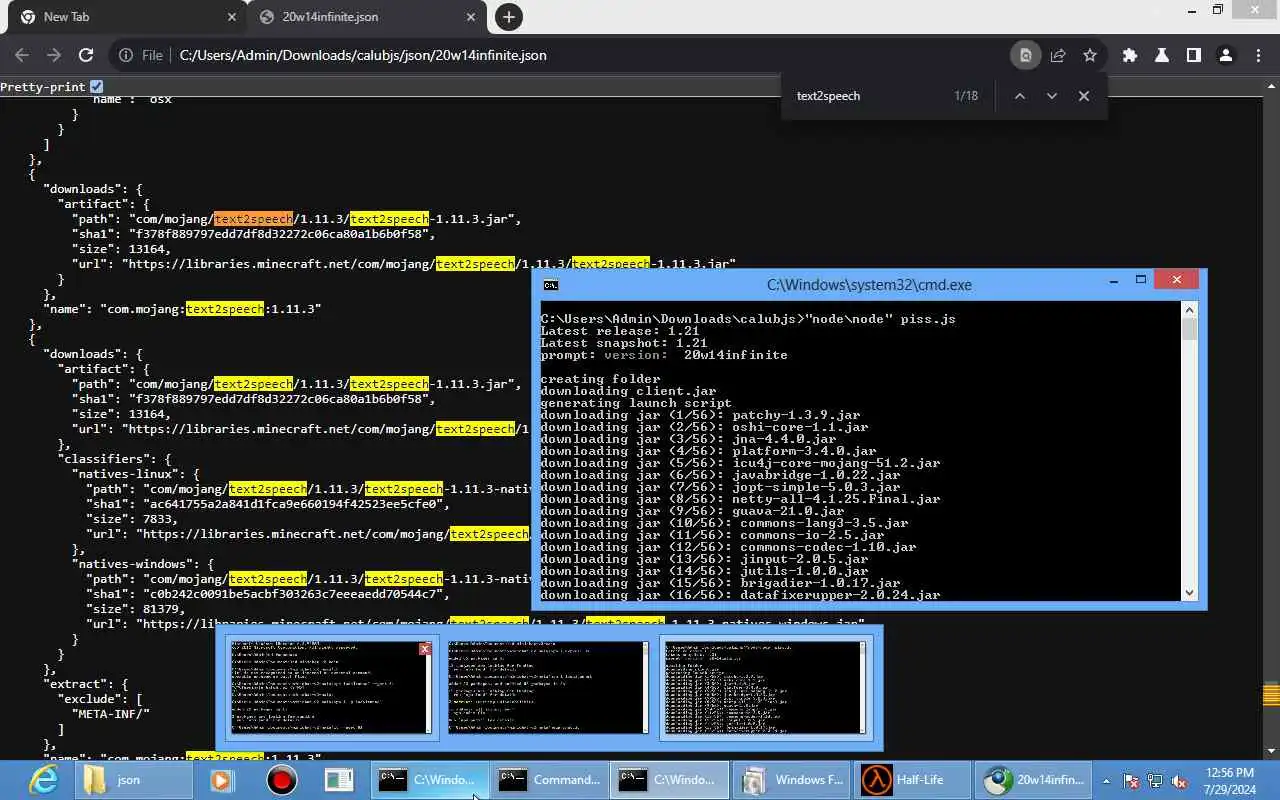Open the network status tray icon
Screen dimensions: 1280x800
click(1155, 780)
